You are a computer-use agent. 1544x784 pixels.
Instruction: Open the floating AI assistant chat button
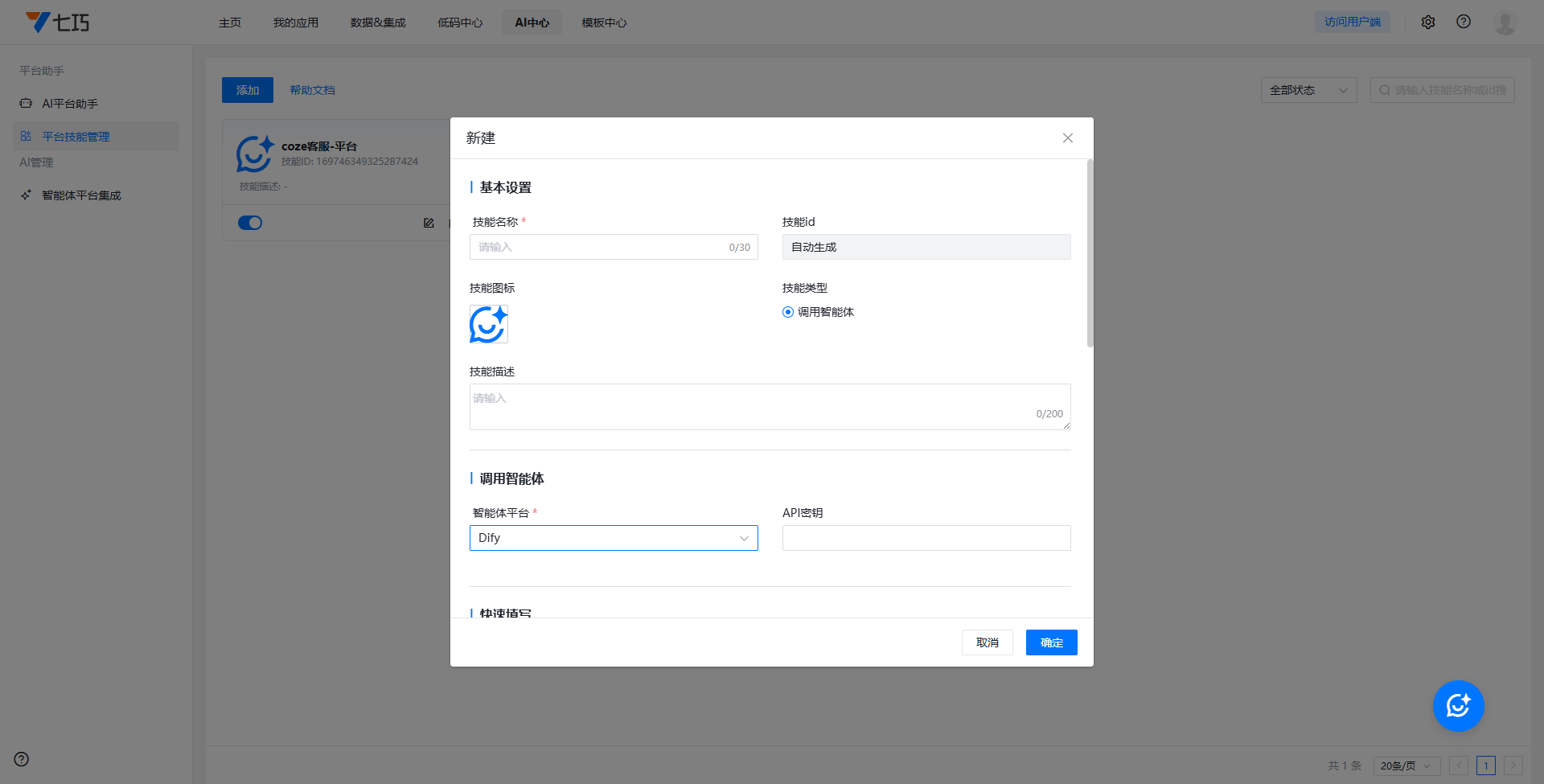(1457, 706)
